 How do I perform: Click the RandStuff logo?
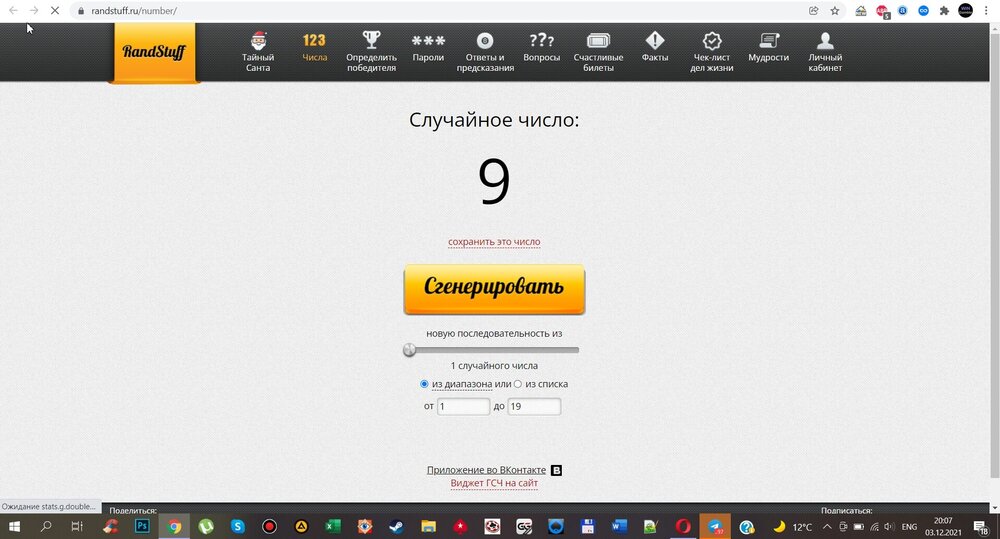[154, 52]
